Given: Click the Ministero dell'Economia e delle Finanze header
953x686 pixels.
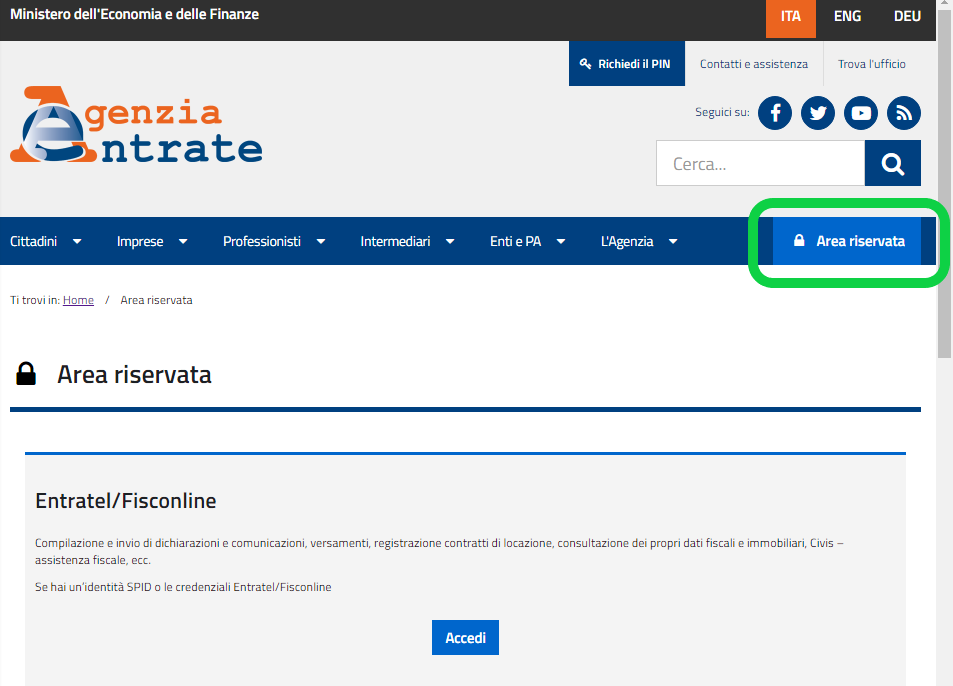Looking at the screenshot, I should (134, 15).
